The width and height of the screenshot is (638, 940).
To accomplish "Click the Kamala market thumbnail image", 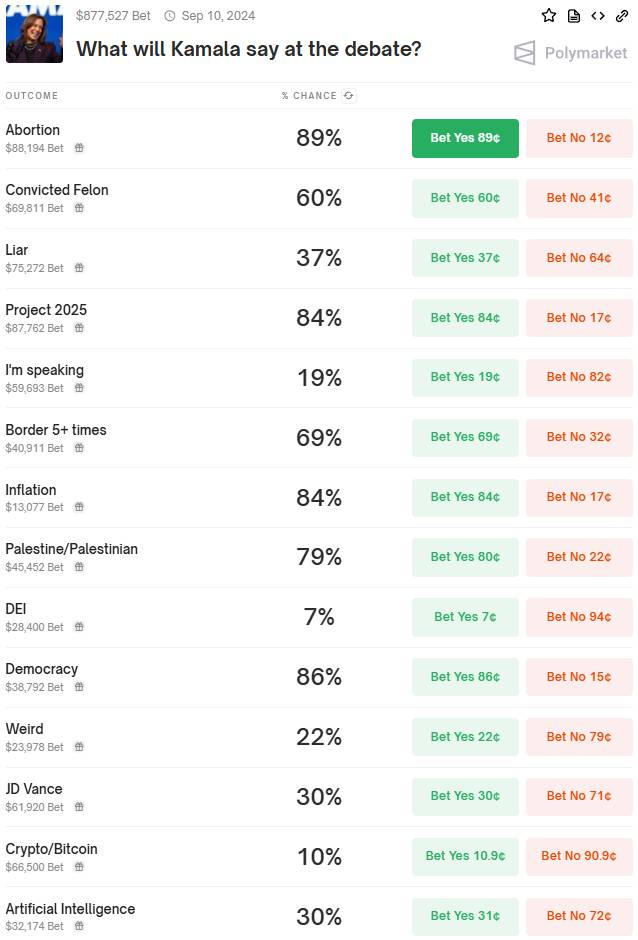I will 34,34.
